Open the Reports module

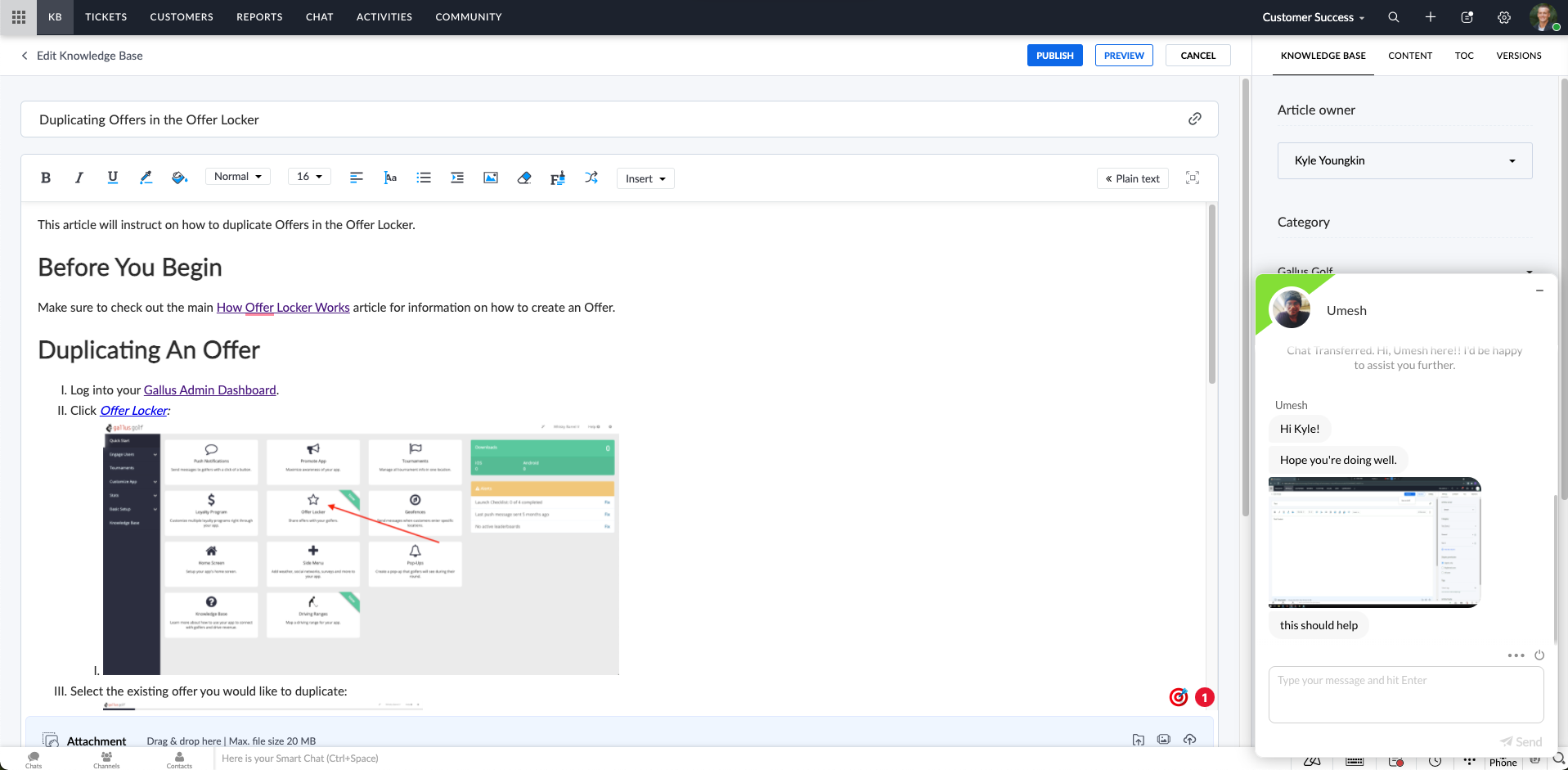(259, 17)
